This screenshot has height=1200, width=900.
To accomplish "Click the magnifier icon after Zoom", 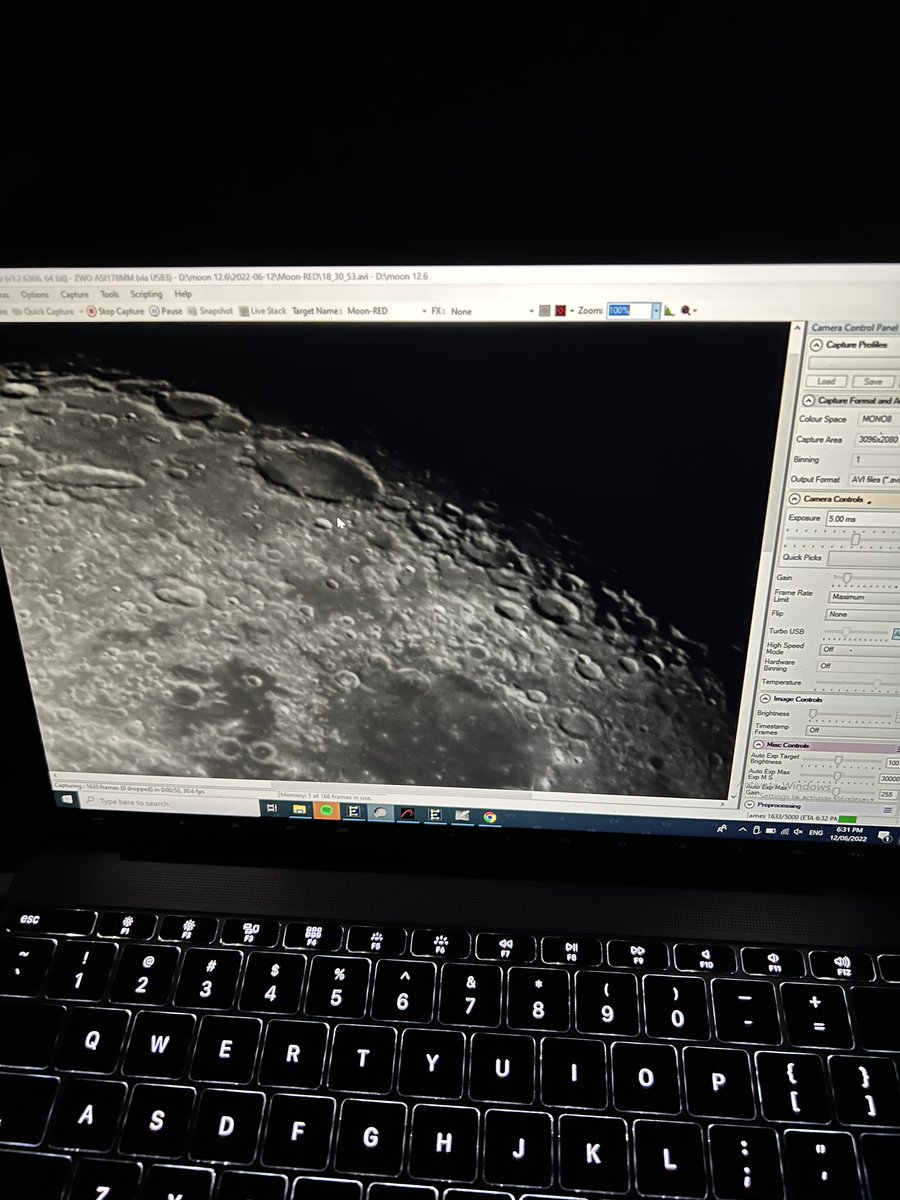I will coord(688,311).
